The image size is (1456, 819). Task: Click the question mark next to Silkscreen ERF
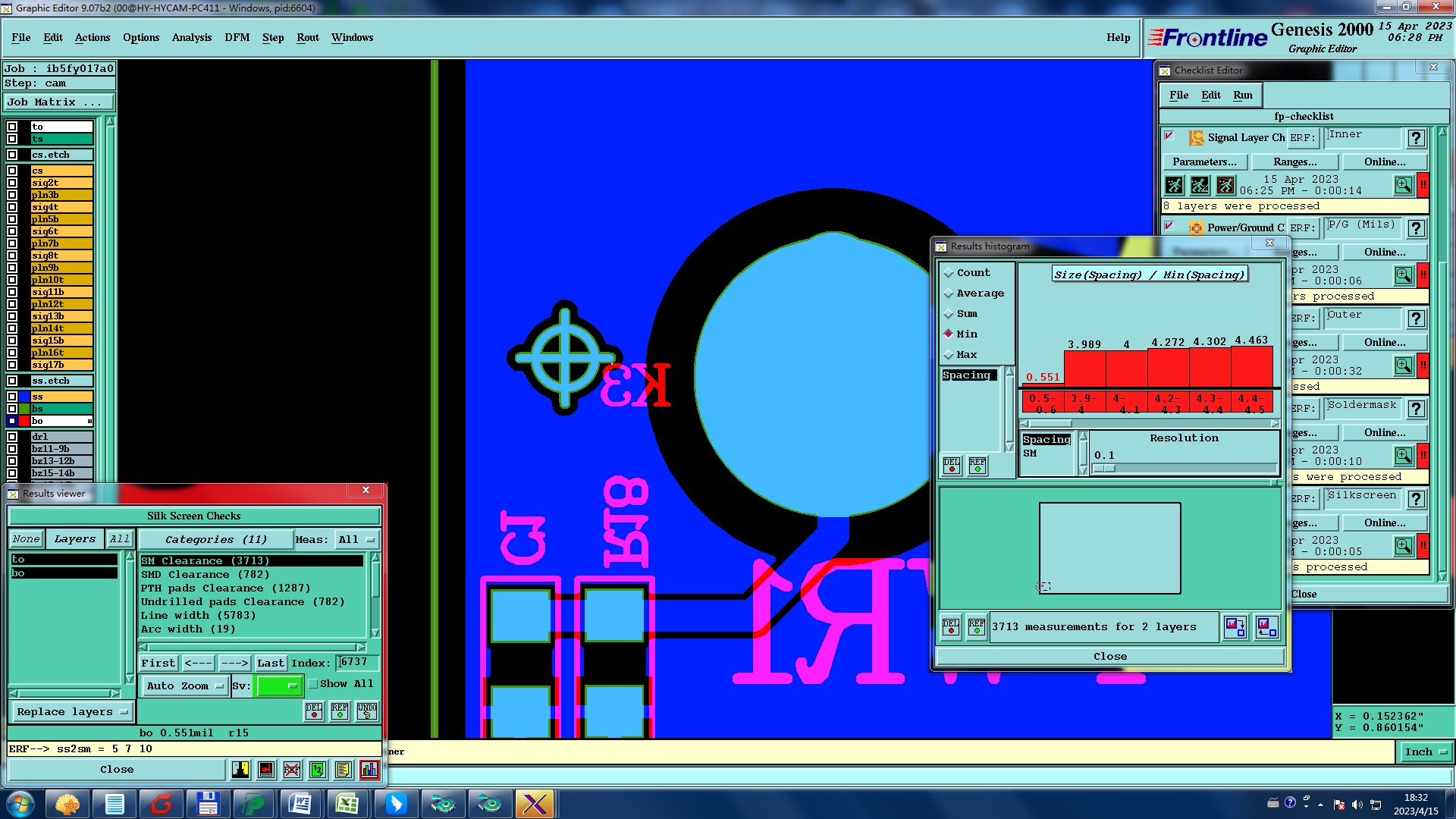[x=1416, y=499]
